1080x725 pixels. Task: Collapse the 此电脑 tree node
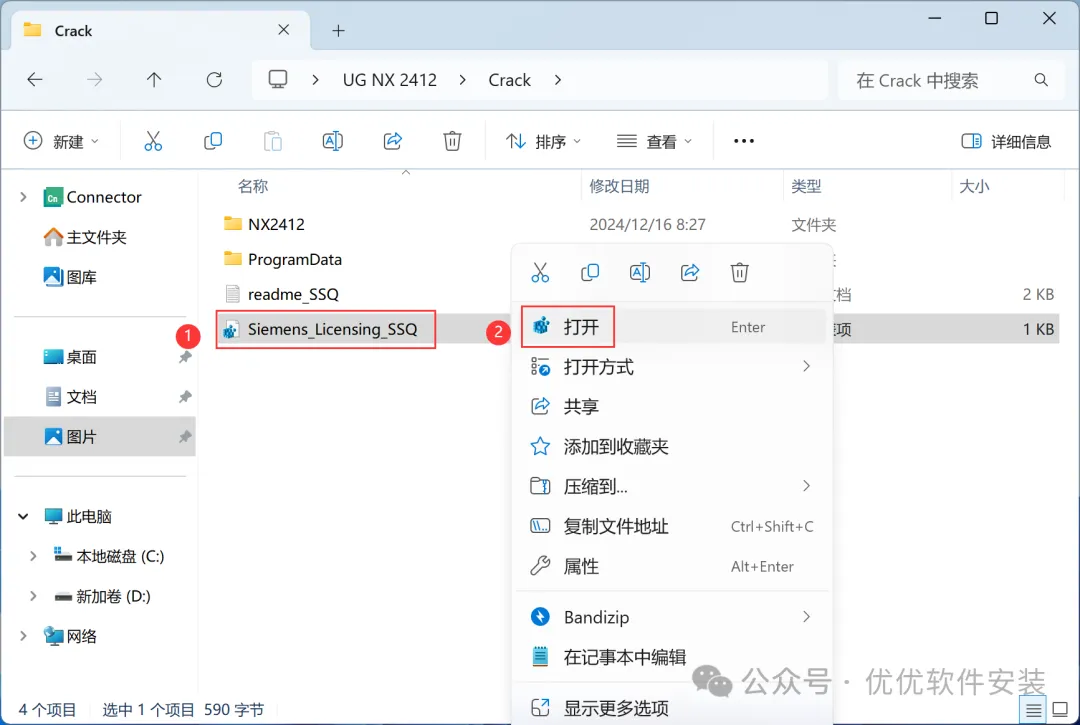(x=23, y=516)
